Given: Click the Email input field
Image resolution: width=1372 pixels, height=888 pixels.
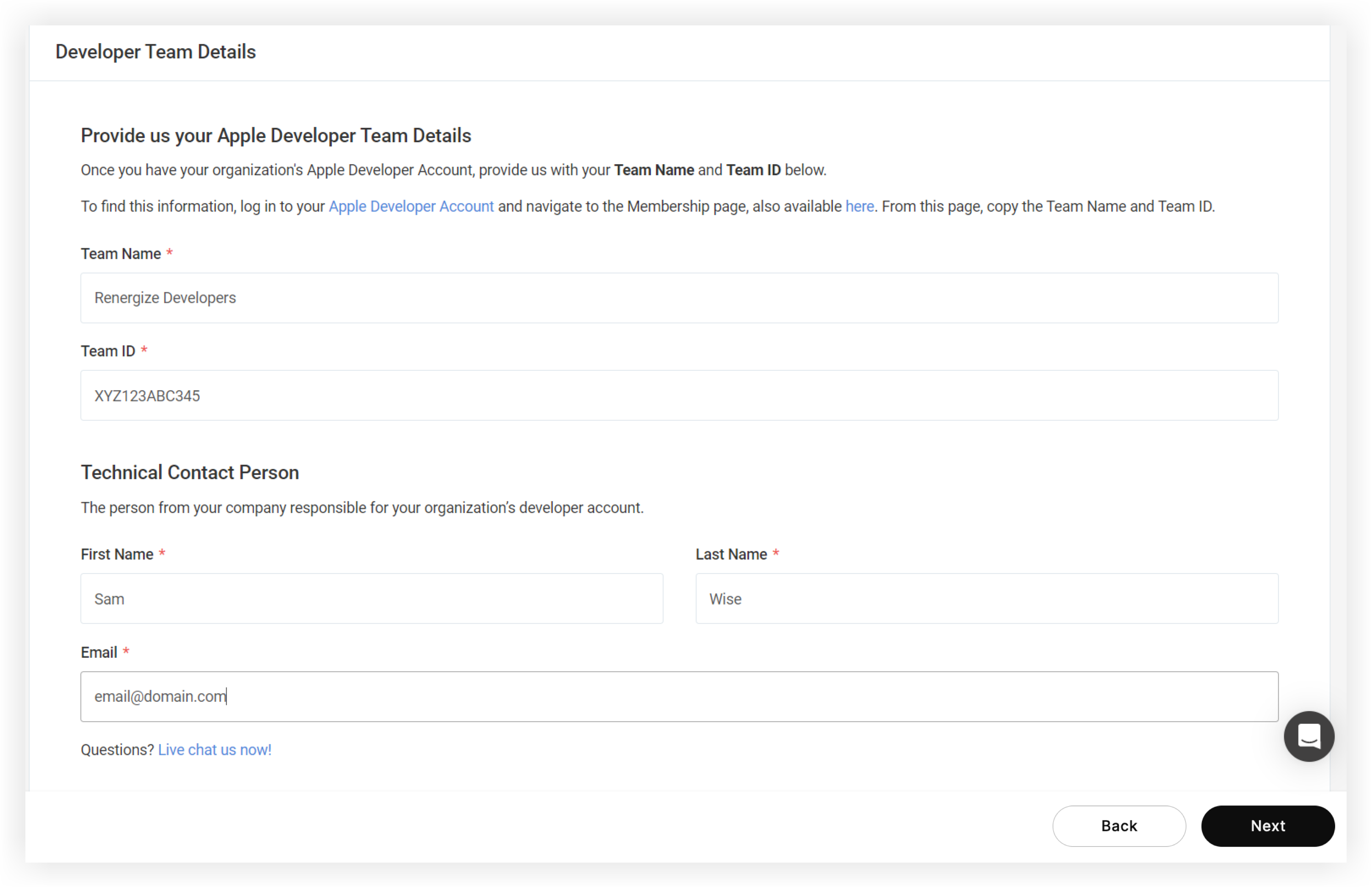Looking at the screenshot, I should tap(679, 697).
